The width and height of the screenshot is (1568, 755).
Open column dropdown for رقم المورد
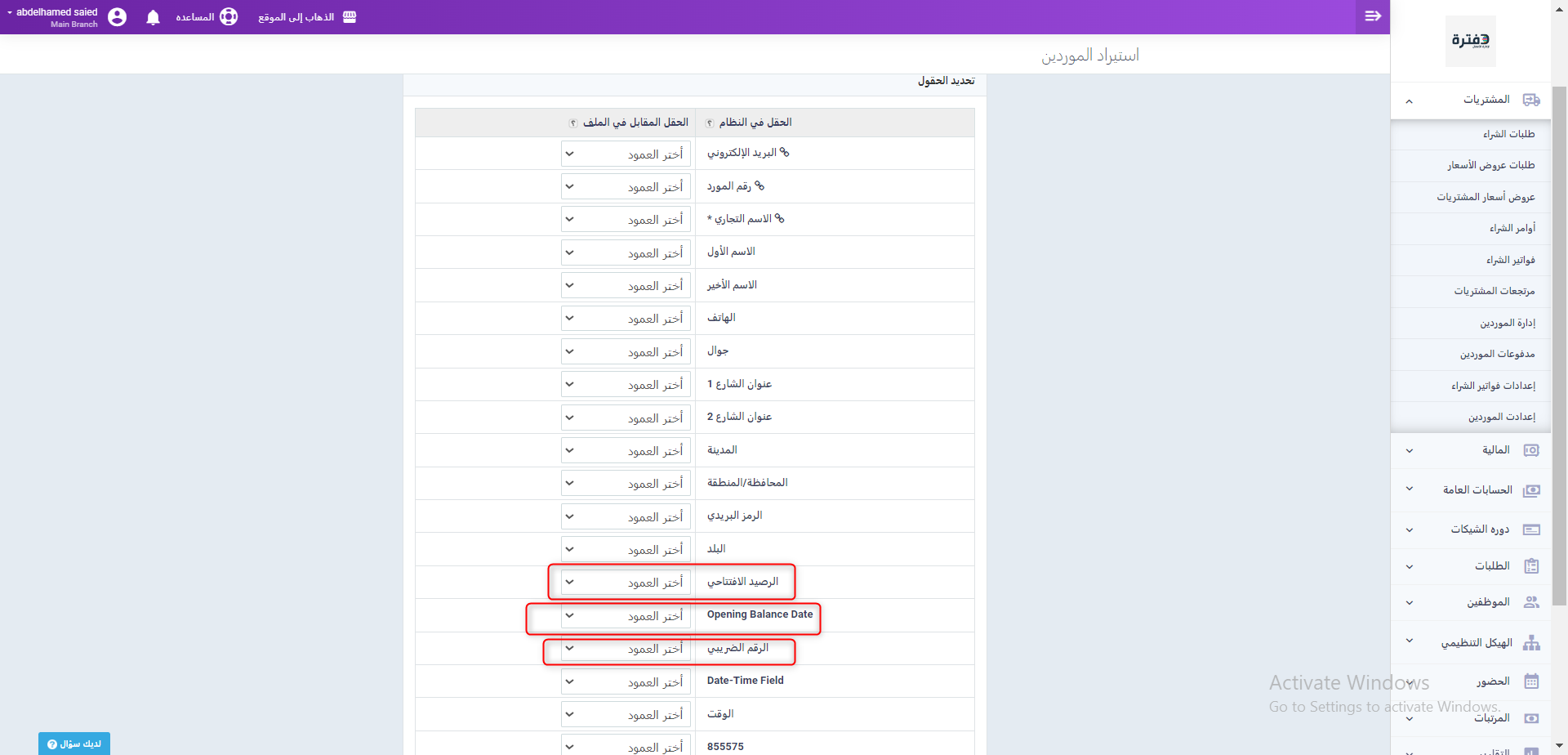(626, 187)
